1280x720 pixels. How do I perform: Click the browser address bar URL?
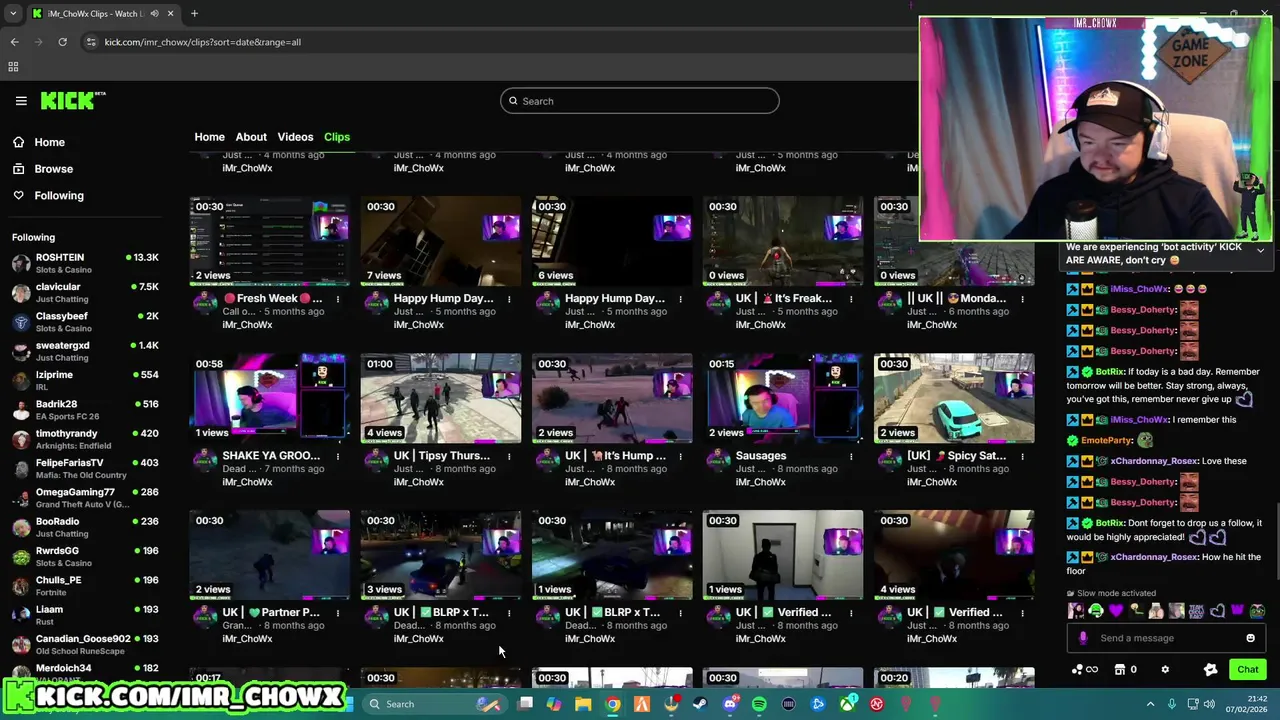tap(202, 42)
